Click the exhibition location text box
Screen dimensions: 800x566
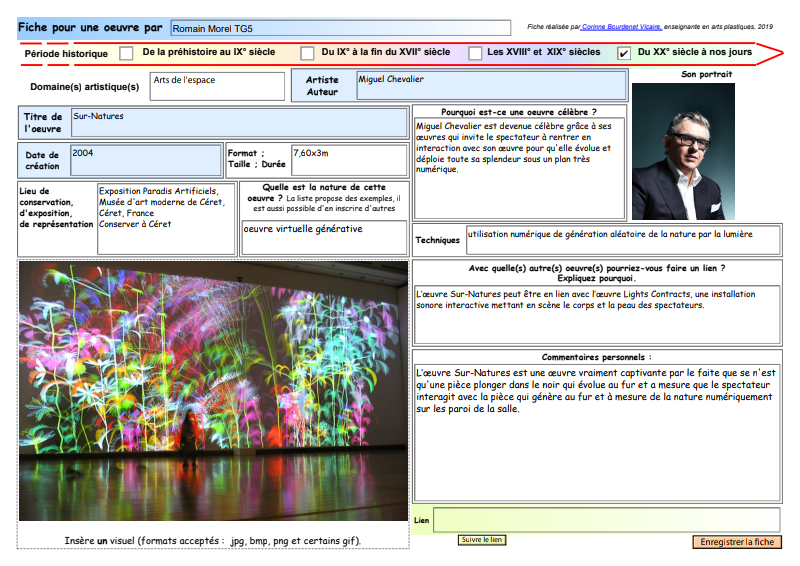click(x=166, y=218)
